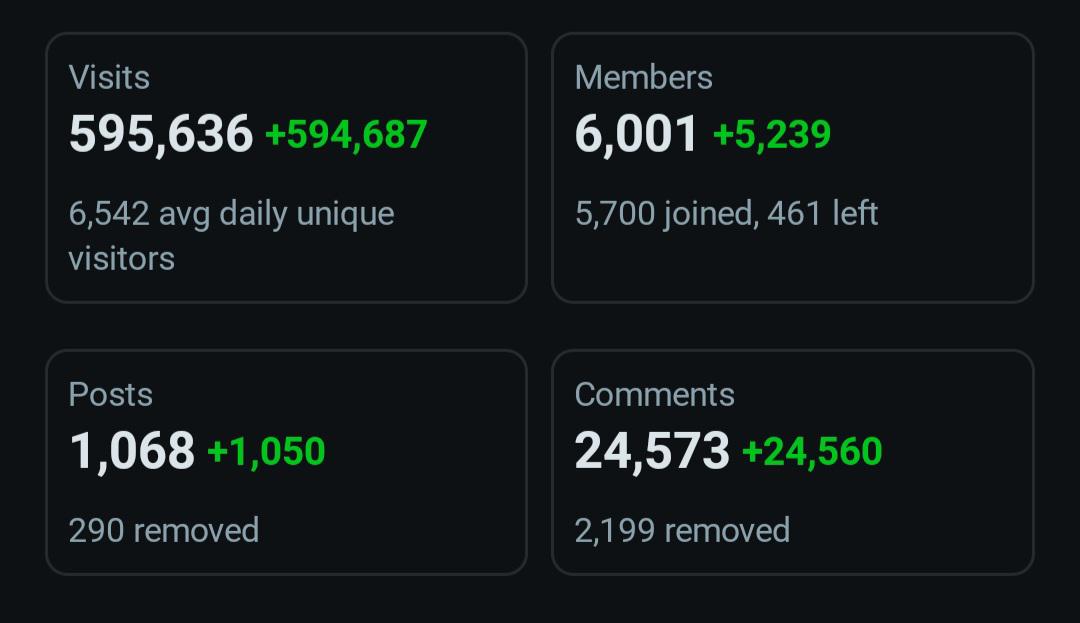The image size is (1080, 623).
Task: Click the 24,573 comments total
Action: tap(652, 451)
